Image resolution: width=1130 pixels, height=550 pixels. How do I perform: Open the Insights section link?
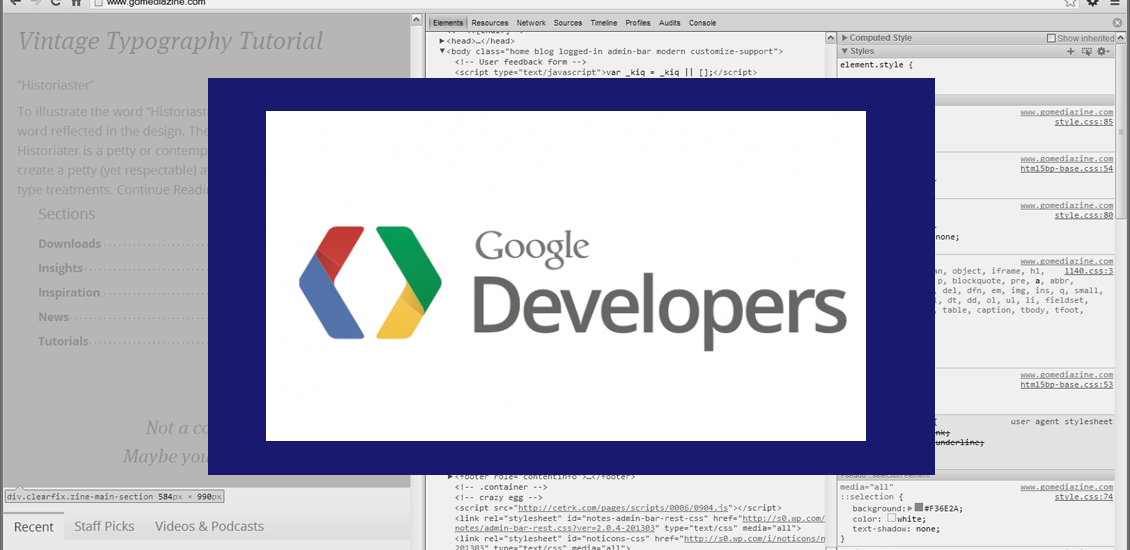coord(61,268)
